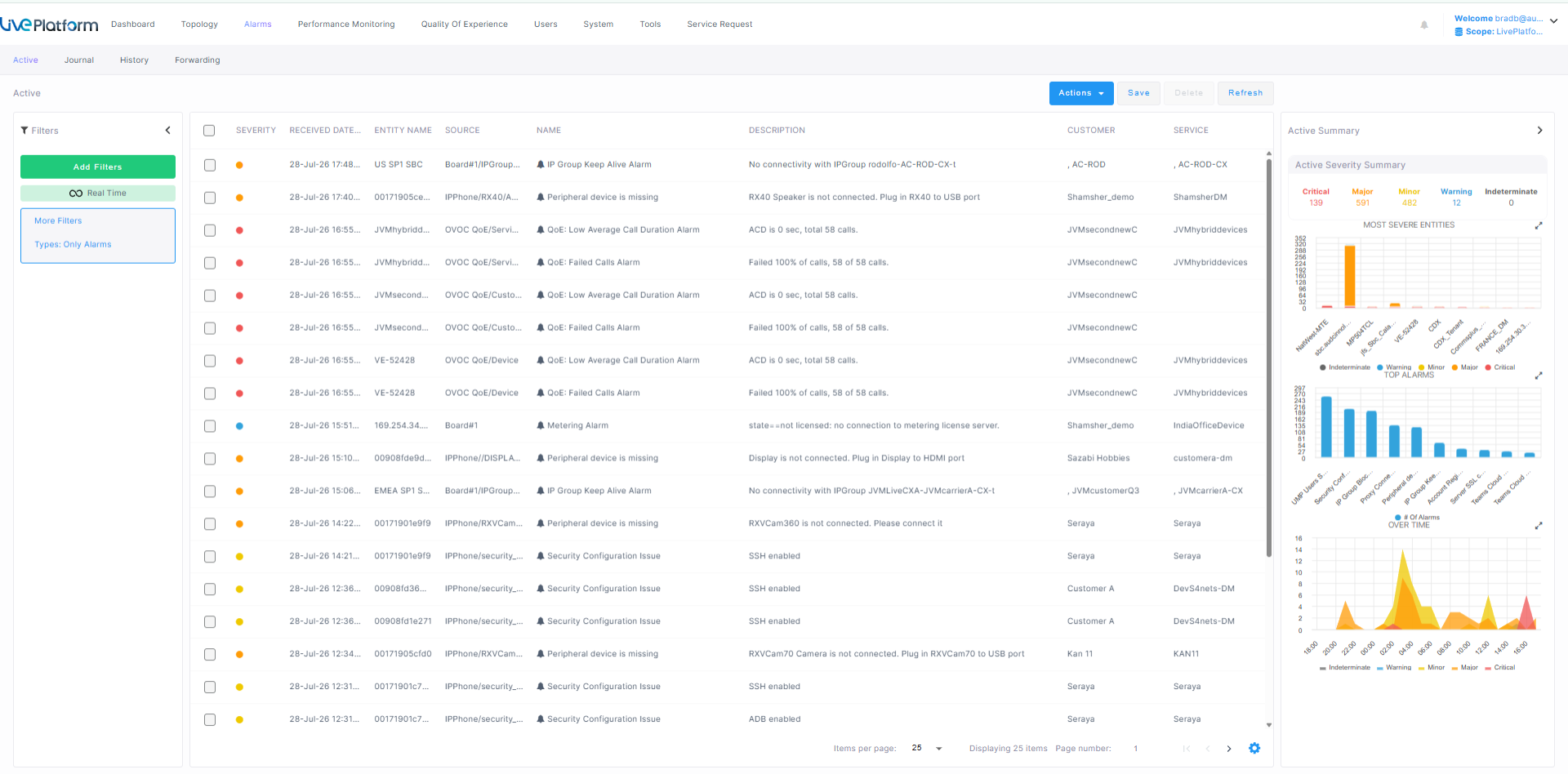Click blue severity dot of Metering Alarm row

pyautogui.click(x=239, y=426)
